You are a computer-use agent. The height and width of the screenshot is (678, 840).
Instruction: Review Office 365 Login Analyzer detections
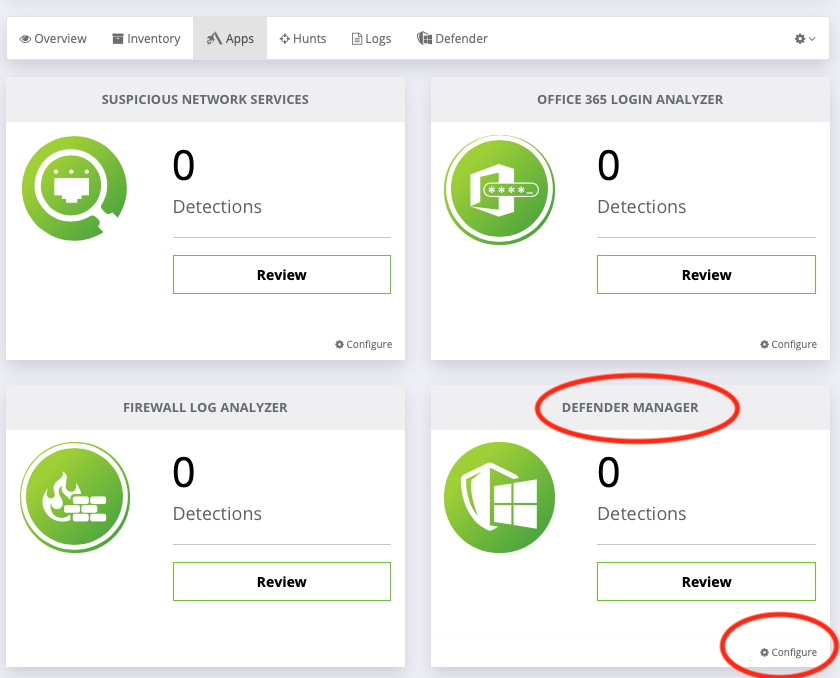coord(706,275)
